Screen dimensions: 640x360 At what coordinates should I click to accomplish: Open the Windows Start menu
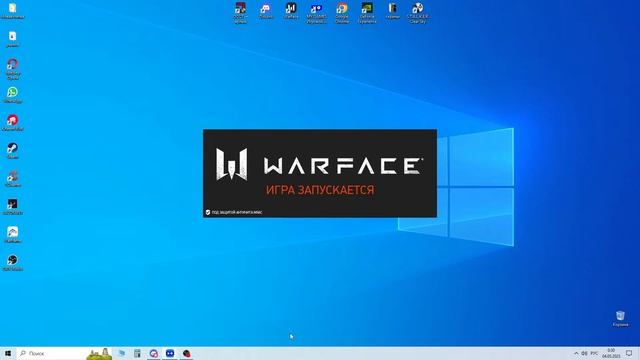tap(8, 353)
